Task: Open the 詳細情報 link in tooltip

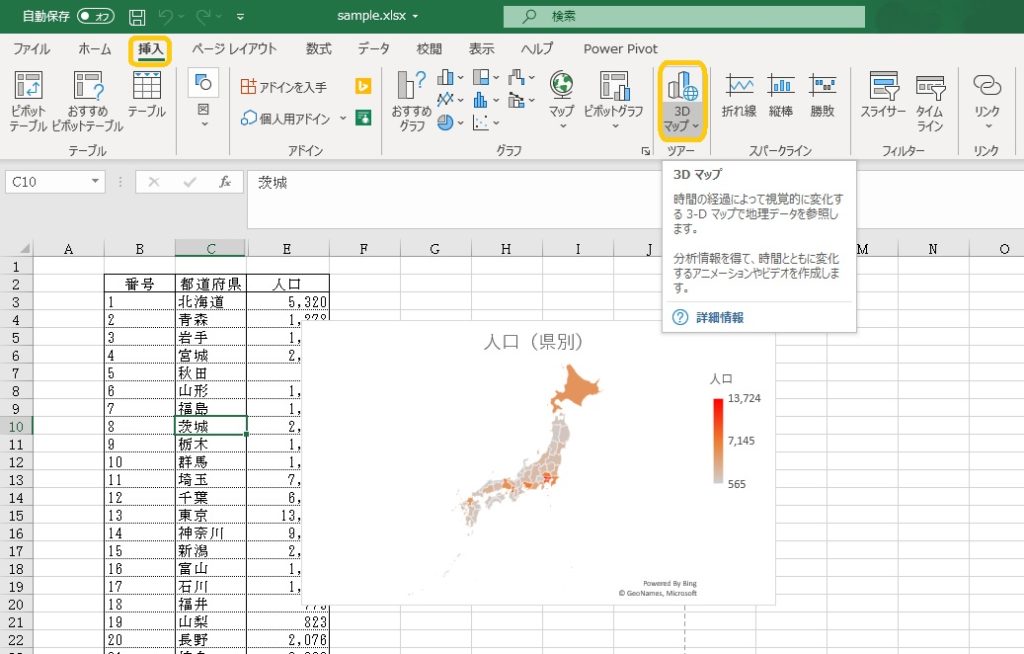Action: coord(719,317)
